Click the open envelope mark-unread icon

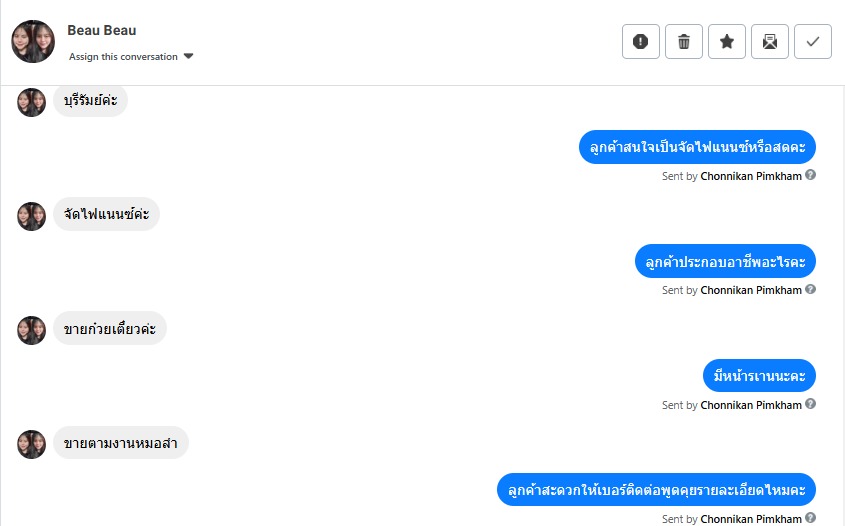[770, 42]
